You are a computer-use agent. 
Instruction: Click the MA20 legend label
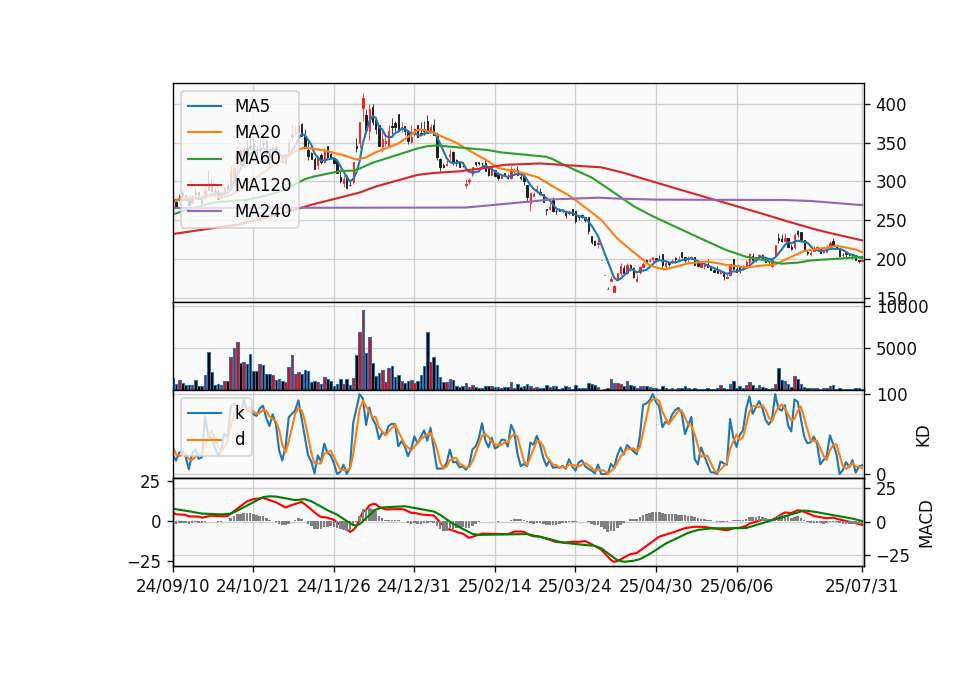pos(257,132)
